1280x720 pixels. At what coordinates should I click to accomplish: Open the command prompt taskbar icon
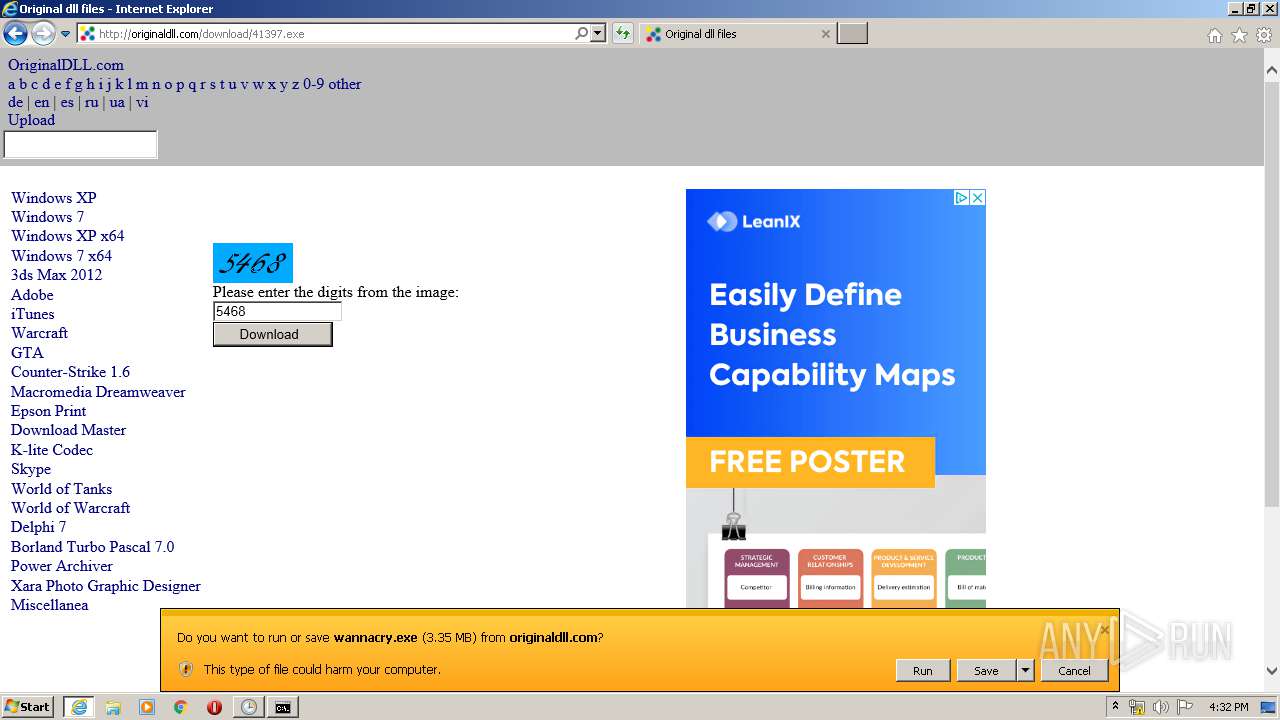(x=283, y=707)
